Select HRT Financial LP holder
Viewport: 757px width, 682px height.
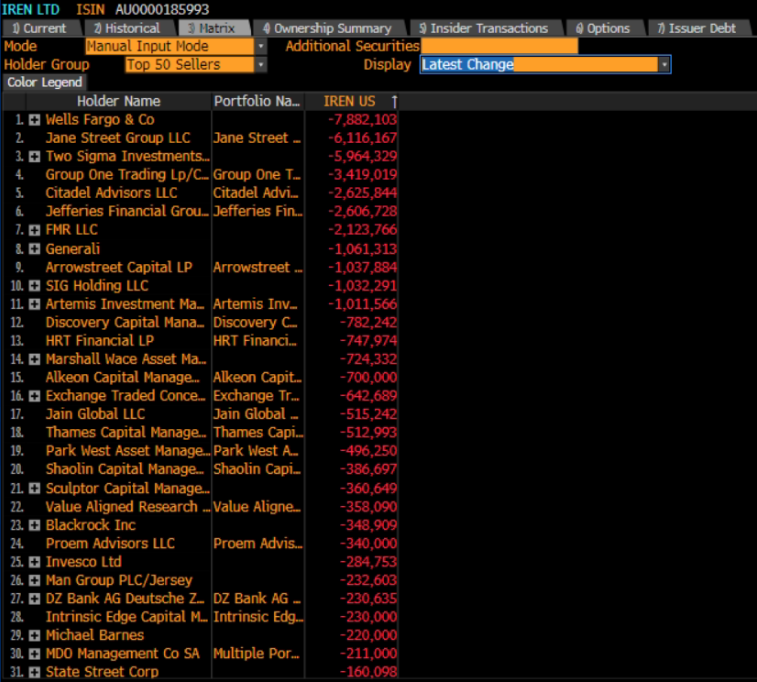(x=99, y=341)
